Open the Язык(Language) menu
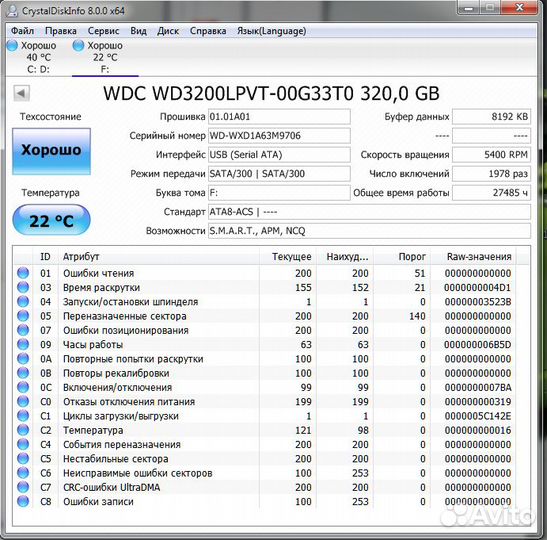The height and width of the screenshot is (540, 547). [271, 31]
